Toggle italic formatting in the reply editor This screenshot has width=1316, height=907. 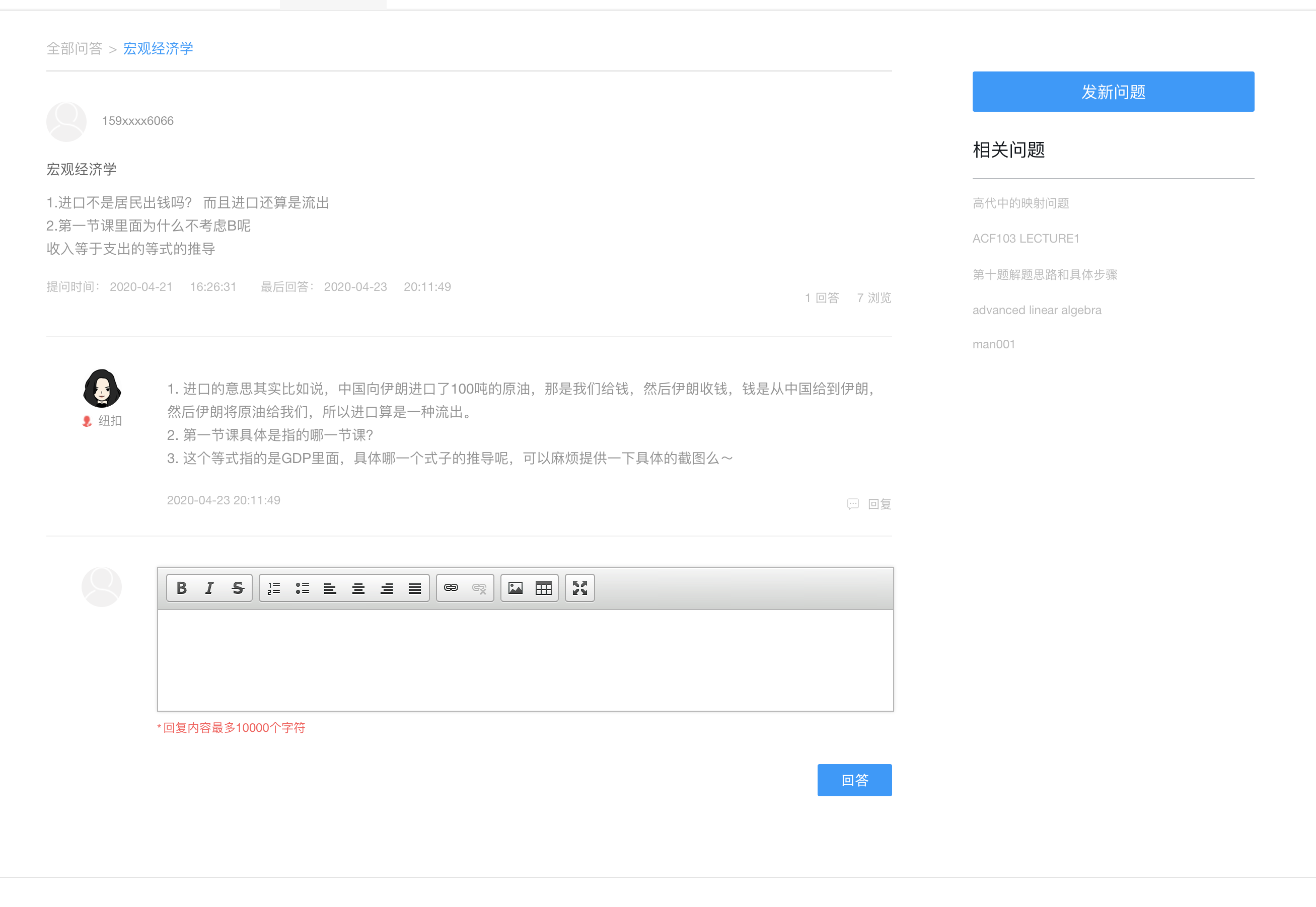point(210,587)
